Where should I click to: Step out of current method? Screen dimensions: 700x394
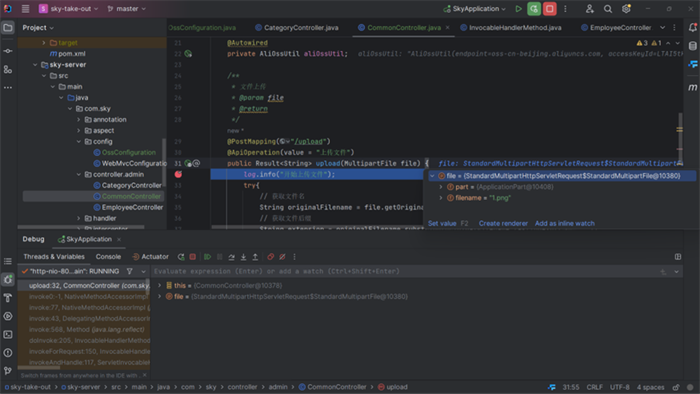coord(255,257)
